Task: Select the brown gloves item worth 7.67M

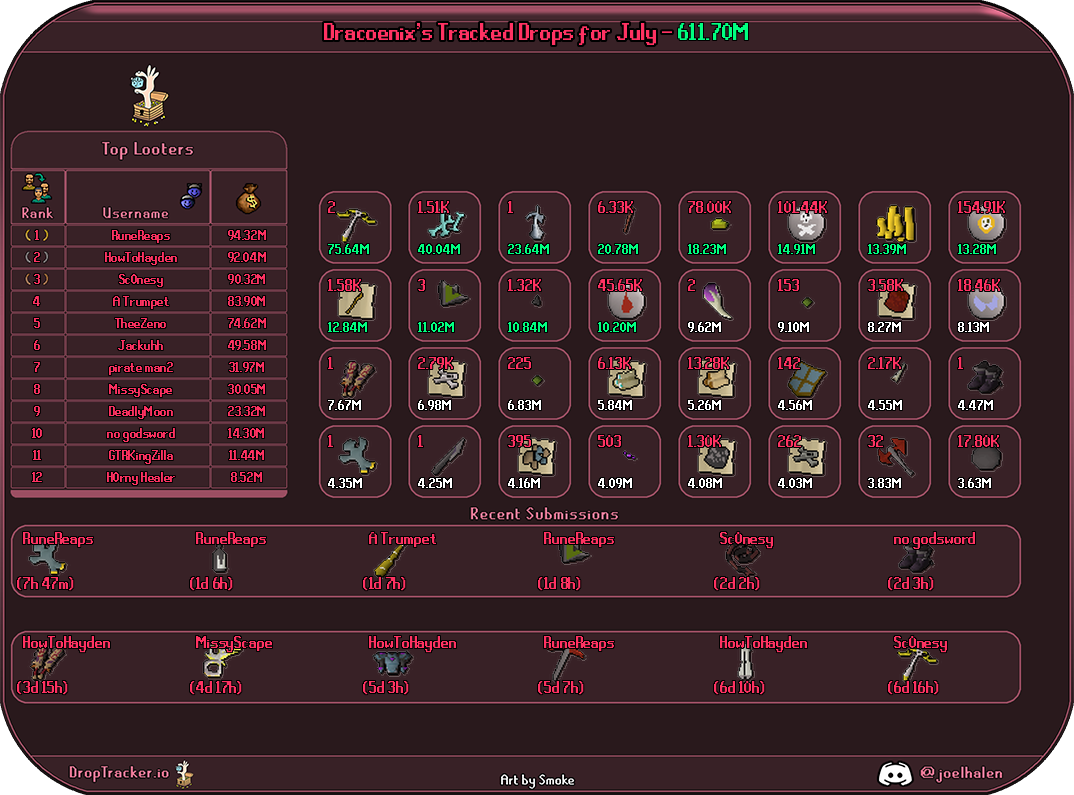Action: click(355, 383)
